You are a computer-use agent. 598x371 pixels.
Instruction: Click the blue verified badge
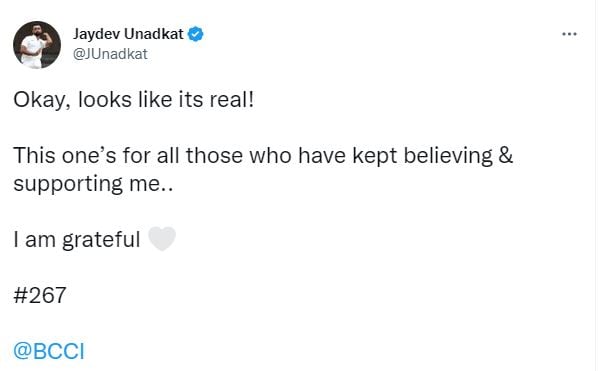click(x=196, y=34)
